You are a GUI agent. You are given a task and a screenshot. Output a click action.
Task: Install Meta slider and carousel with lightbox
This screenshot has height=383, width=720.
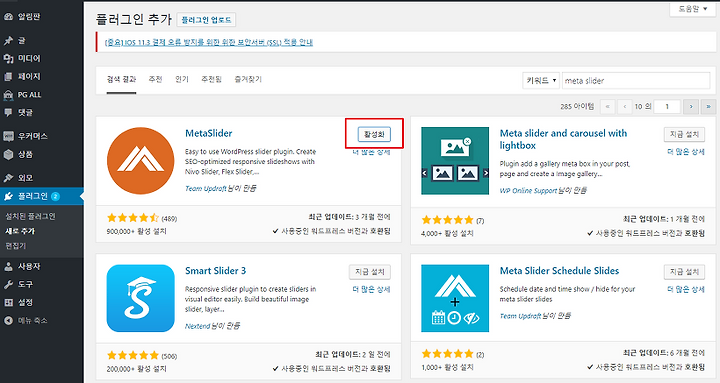coord(684,134)
